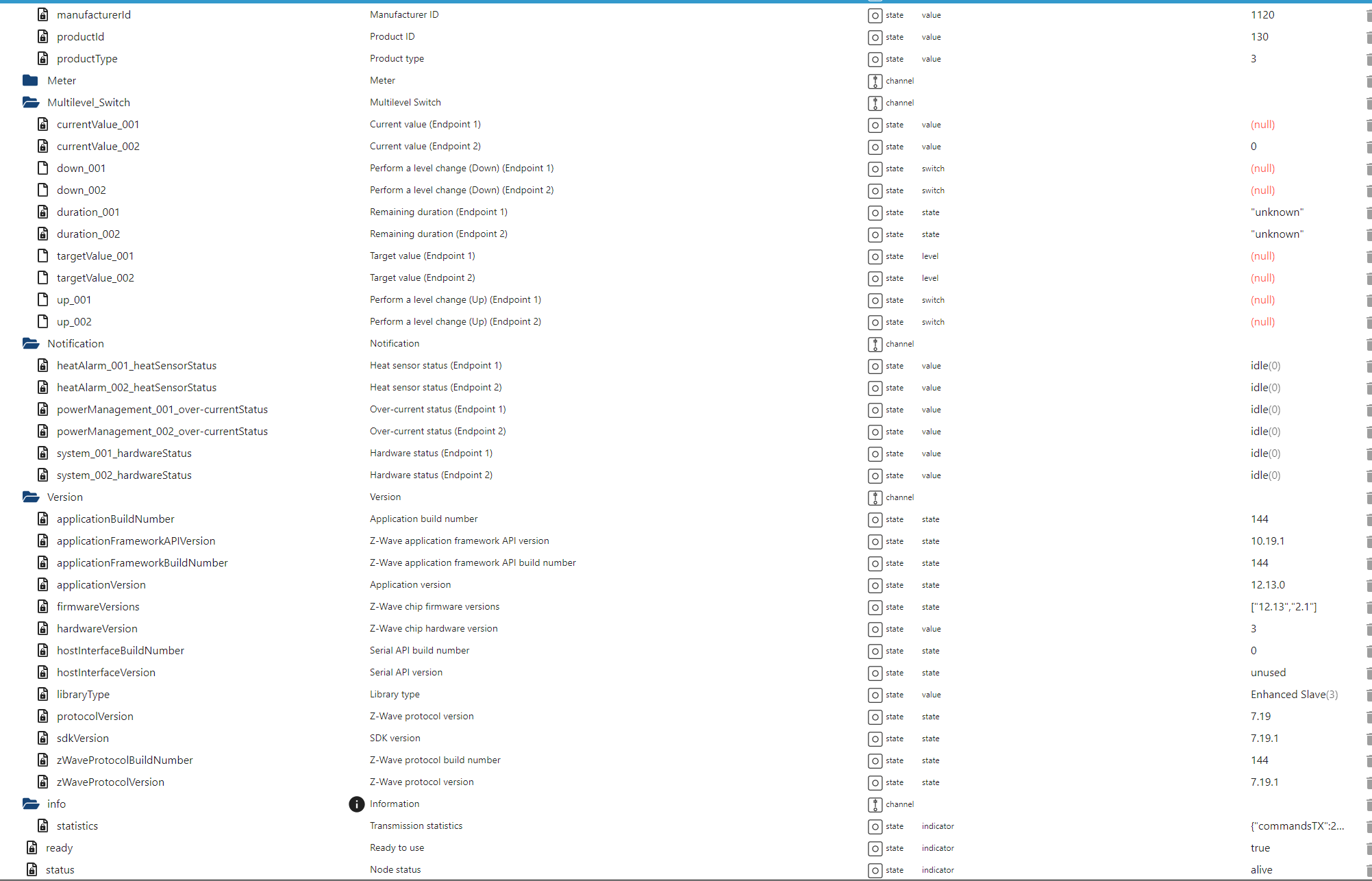The image size is (1372, 881).
Task: Click the info folder entry
Action: click(x=56, y=804)
